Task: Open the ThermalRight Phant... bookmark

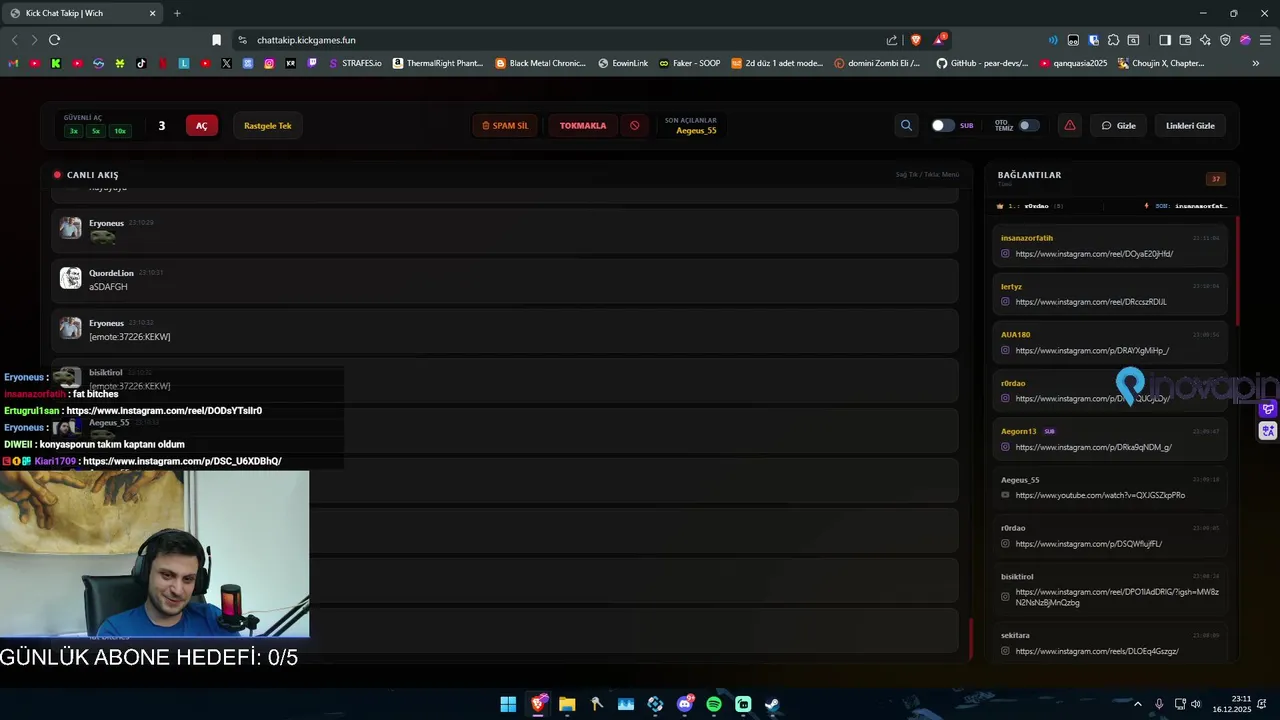Action: coord(438,63)
